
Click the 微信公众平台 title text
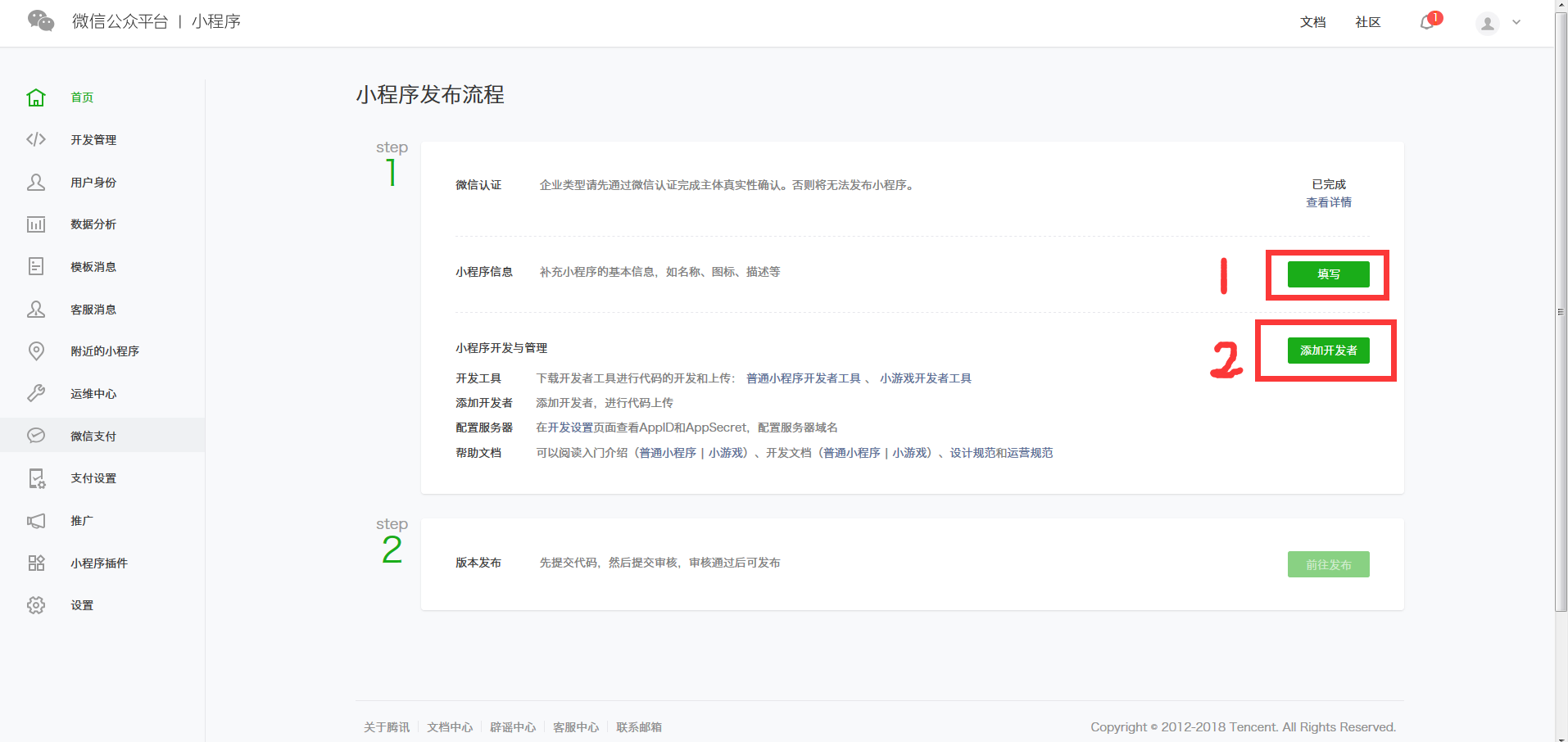coord(120,21)
